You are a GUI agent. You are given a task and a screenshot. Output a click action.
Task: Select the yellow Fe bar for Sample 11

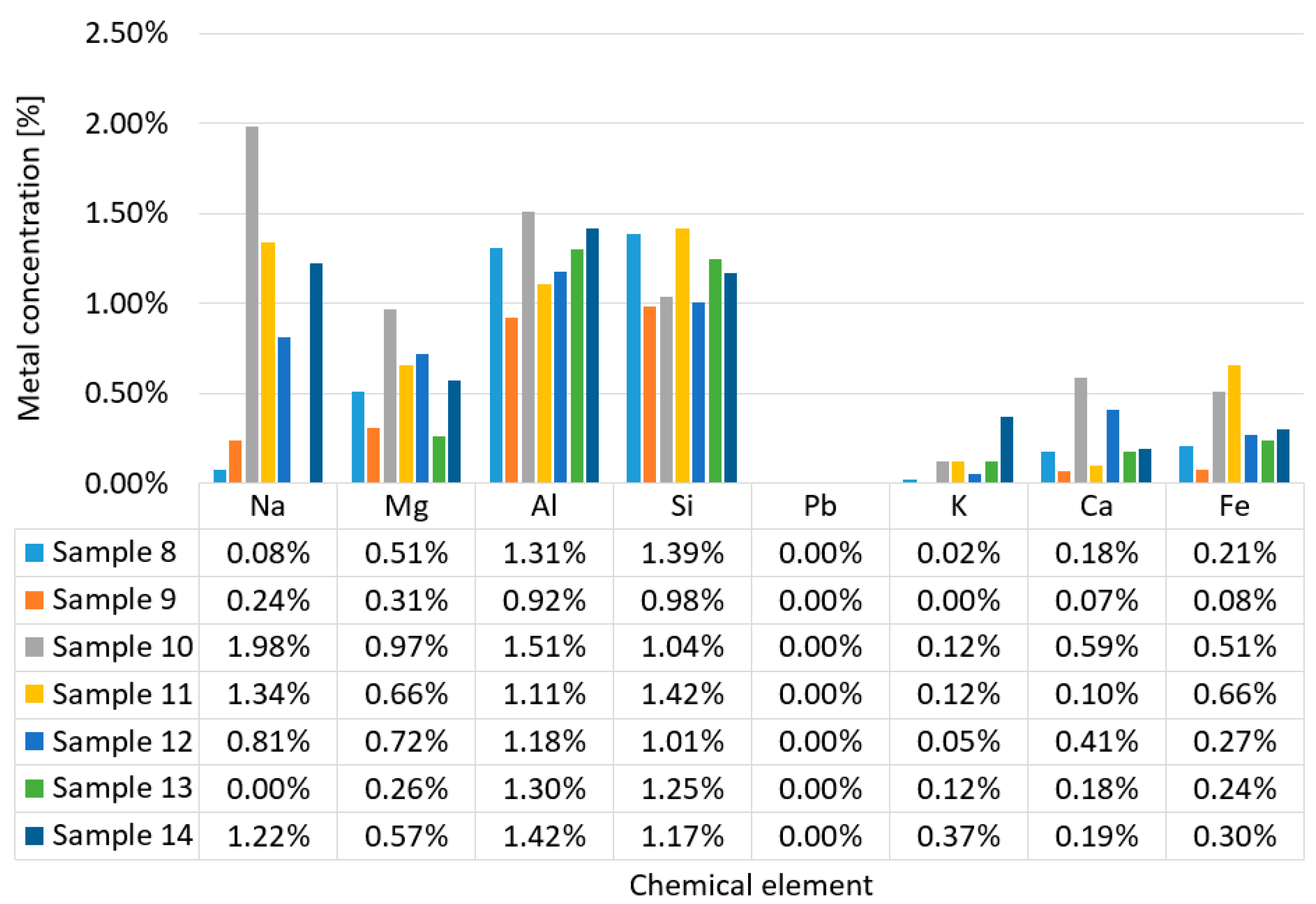click(x=1235, y=425)
